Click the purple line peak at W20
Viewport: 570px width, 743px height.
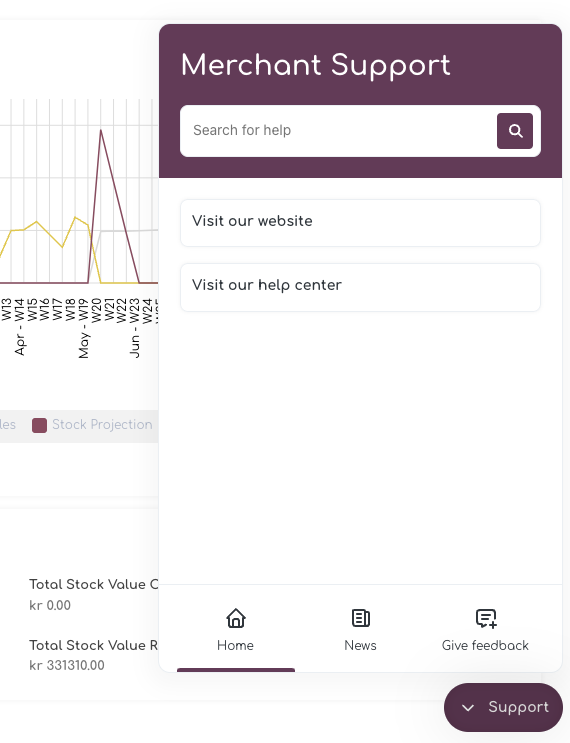pyautogui.click(x=101, y=130)
